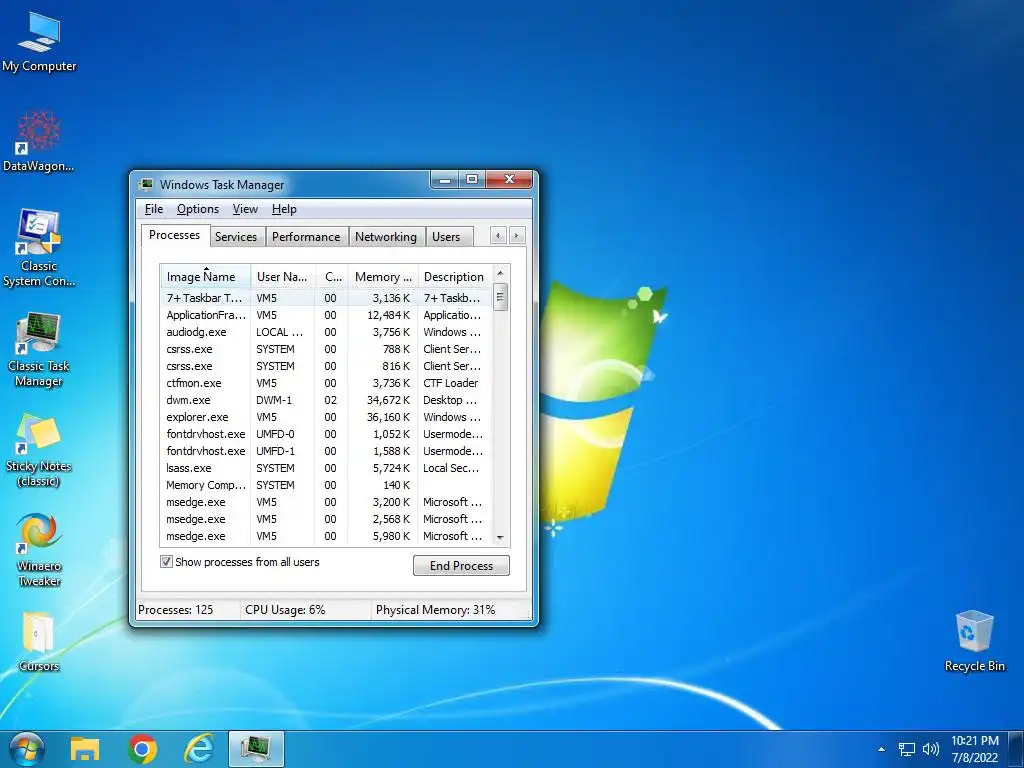Open the Options menu
Viewport: 1024px width, 768px height.
(198, 209)
